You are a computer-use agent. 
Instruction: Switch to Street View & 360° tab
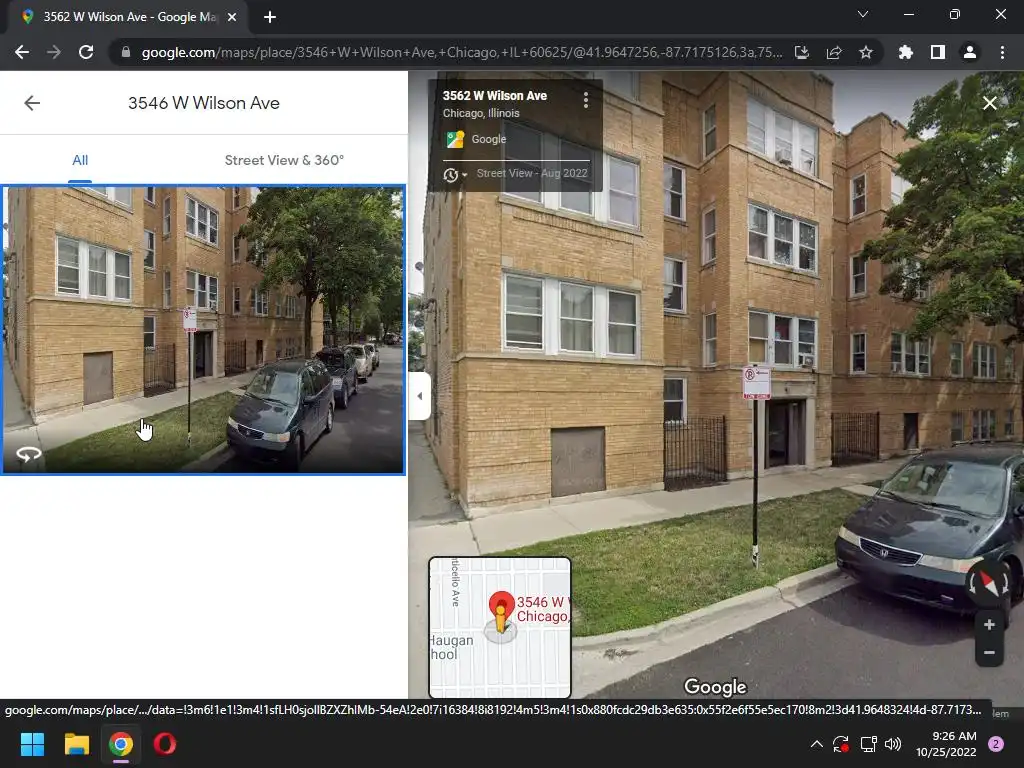pos(284,160)
